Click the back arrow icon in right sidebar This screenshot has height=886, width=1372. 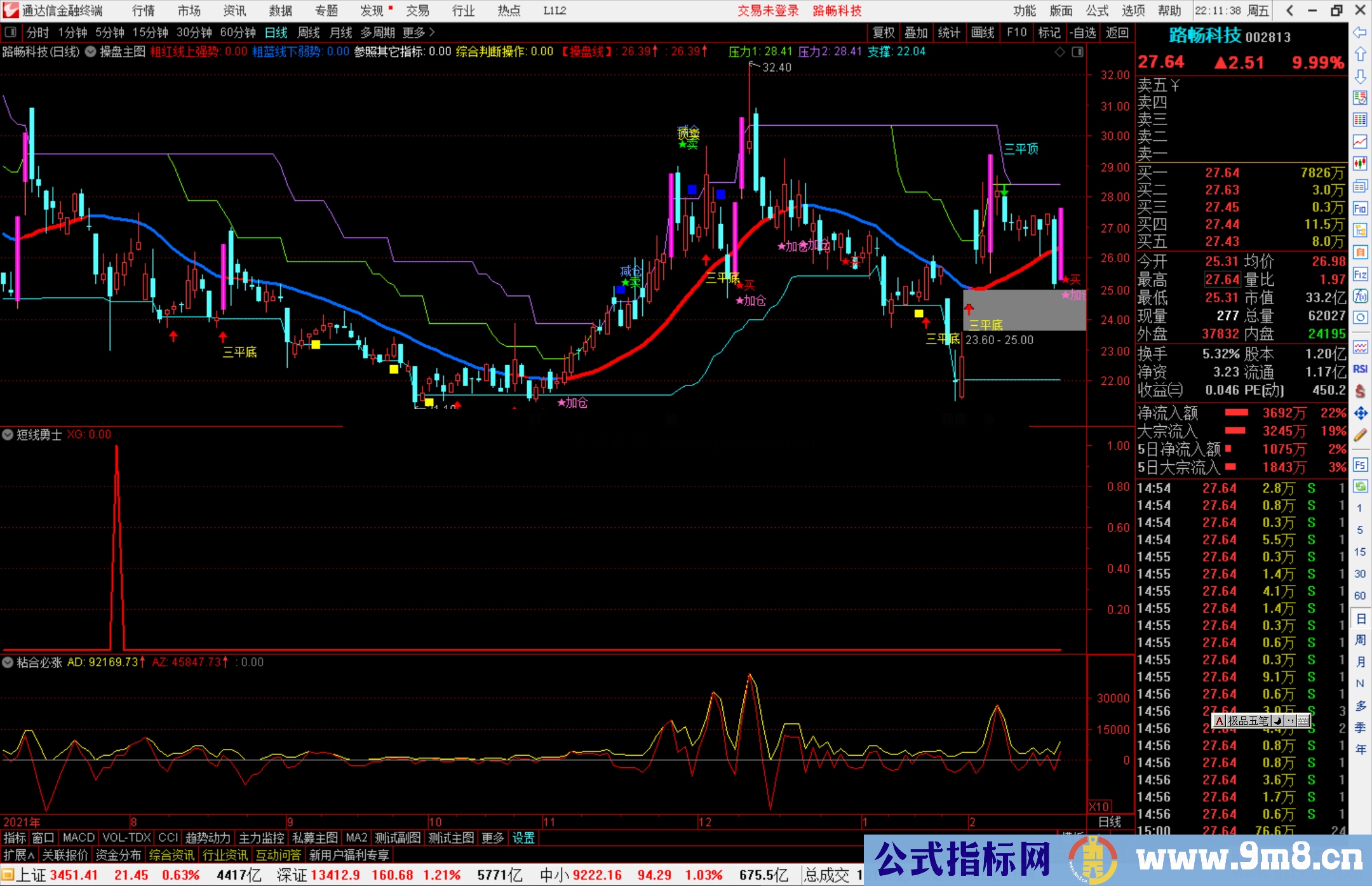[1360, 32]
